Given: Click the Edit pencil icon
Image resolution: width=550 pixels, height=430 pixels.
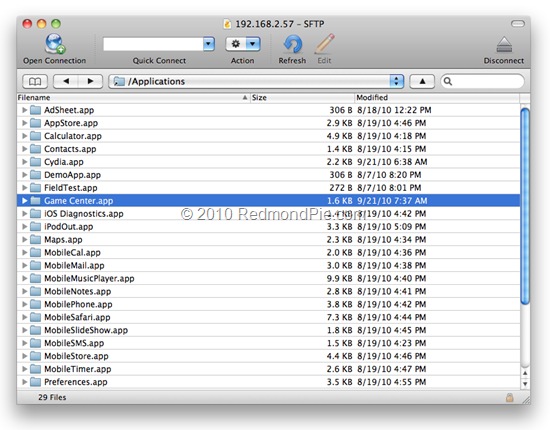Looking at the screenshot, I should 325,44.
